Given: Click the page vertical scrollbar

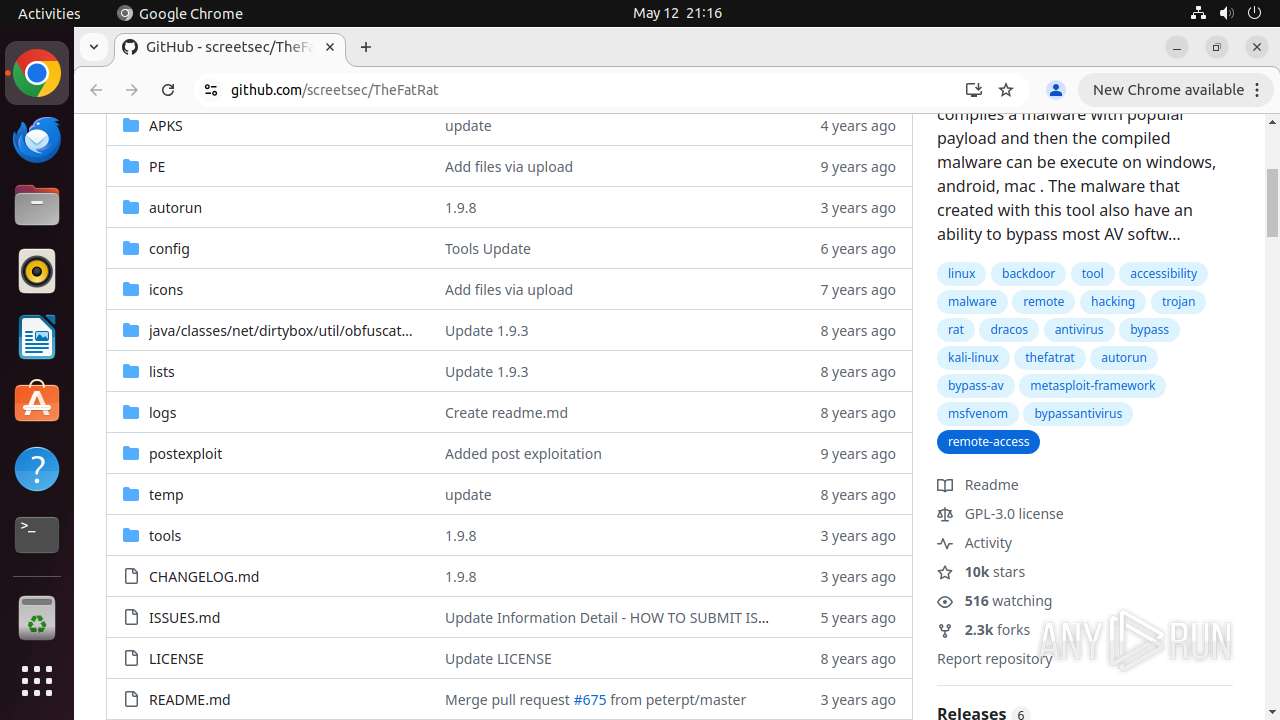Looking at the screenshot, I should tap(1272, 203).
